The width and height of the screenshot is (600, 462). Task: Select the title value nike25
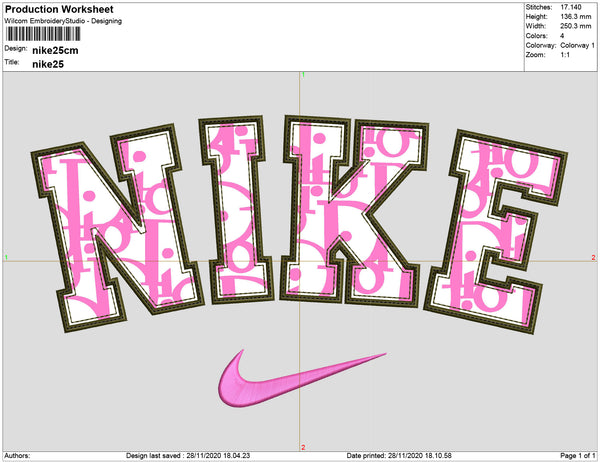point(48,64)
